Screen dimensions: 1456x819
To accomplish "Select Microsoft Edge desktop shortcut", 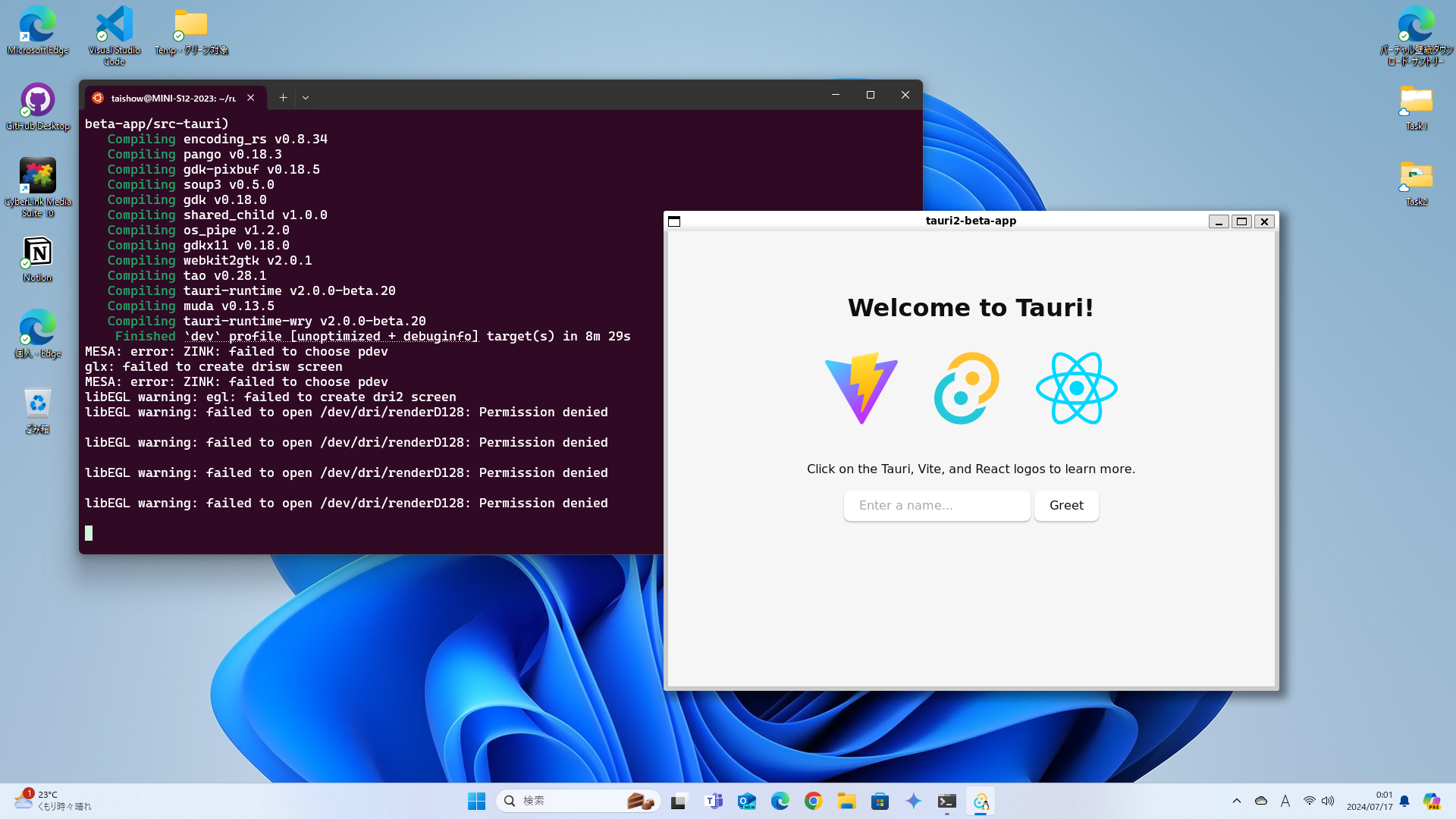I will [38, 31].
